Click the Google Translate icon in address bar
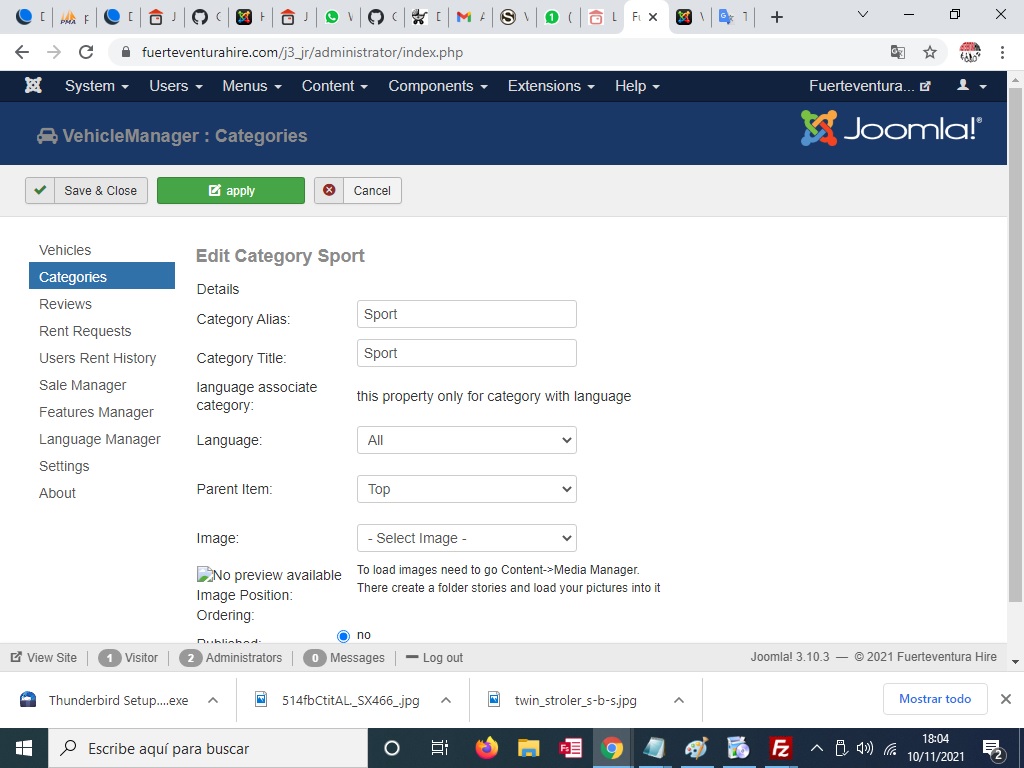The height and width of the screenshot is (768, 1024). coord(897,52)
